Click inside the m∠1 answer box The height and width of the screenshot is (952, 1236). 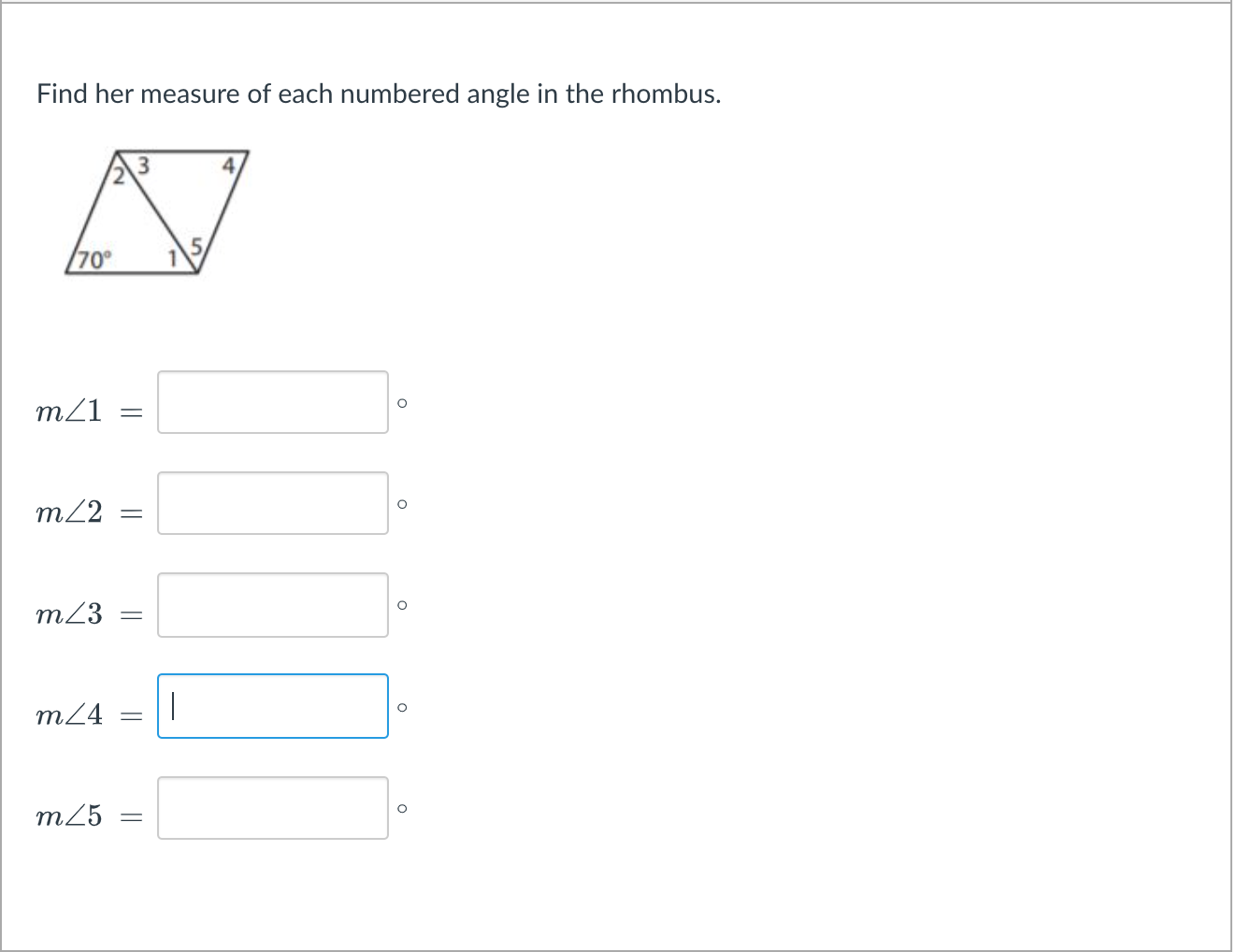[272, 402]
